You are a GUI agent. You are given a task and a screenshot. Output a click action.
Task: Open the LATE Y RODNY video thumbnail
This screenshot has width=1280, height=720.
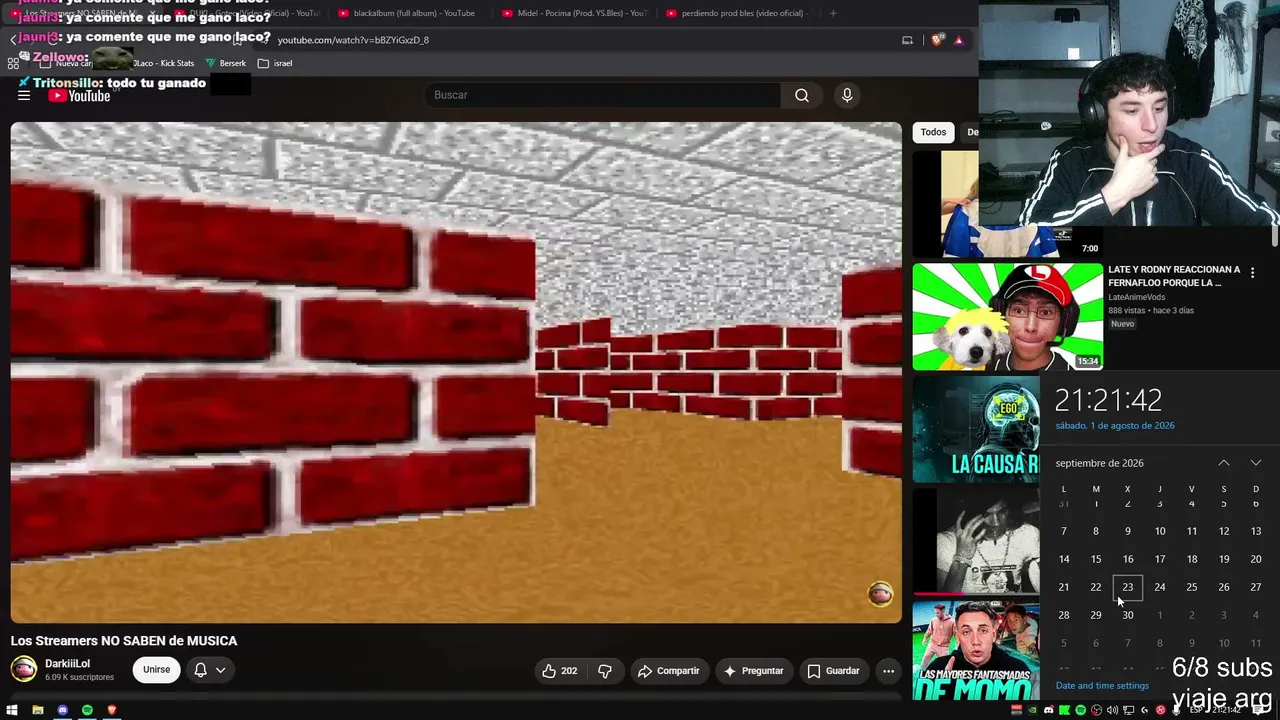point(1007,317)
